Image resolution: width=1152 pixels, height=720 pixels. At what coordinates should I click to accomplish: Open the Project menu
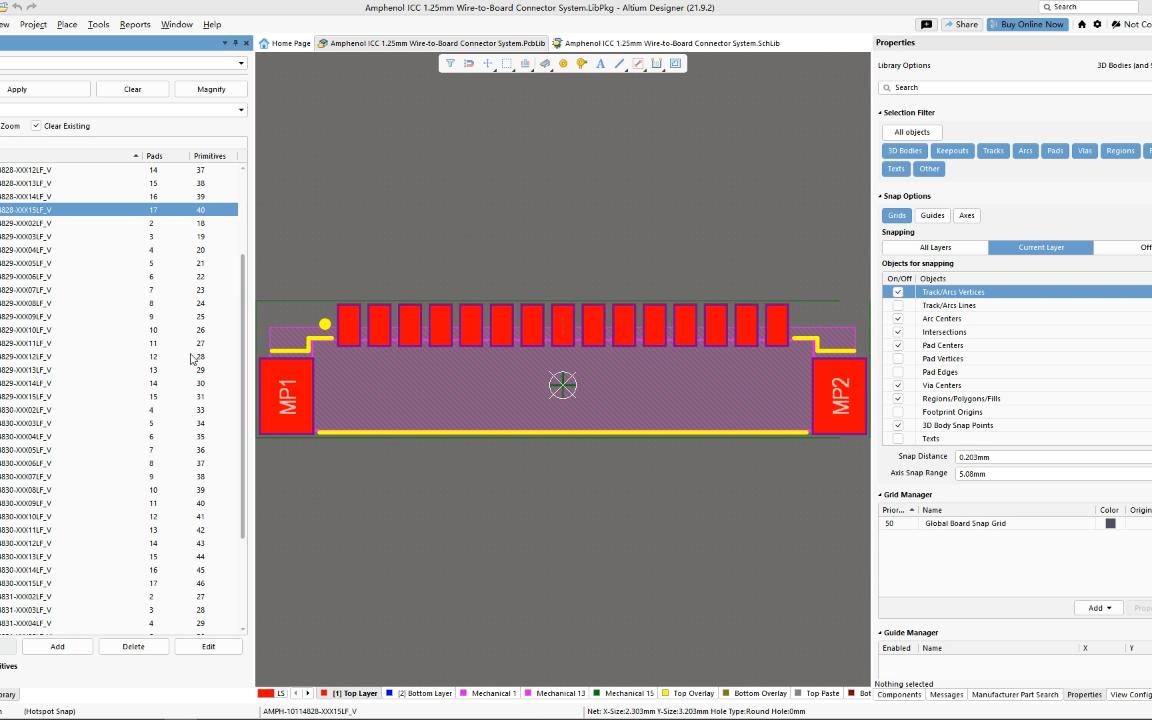coord(33,24)
